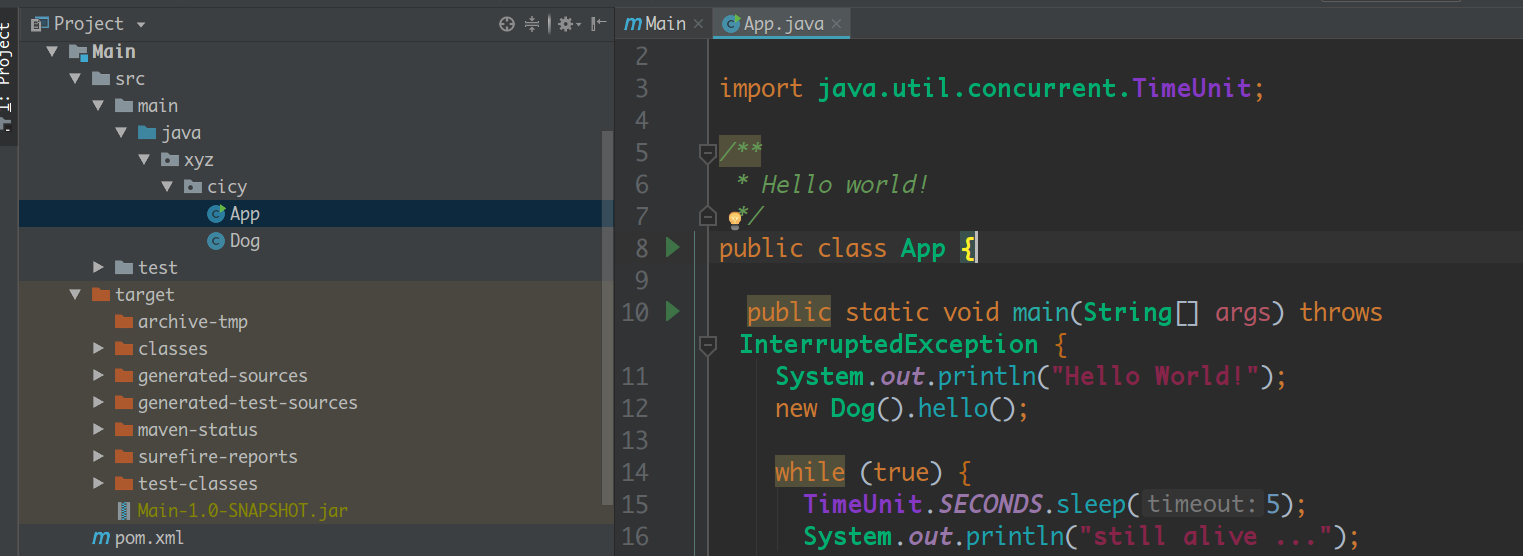Expand the test-classes folder arrow
Image resolution: width=1523 pixels, height=556 pixels.
click(x=98, y=483)
